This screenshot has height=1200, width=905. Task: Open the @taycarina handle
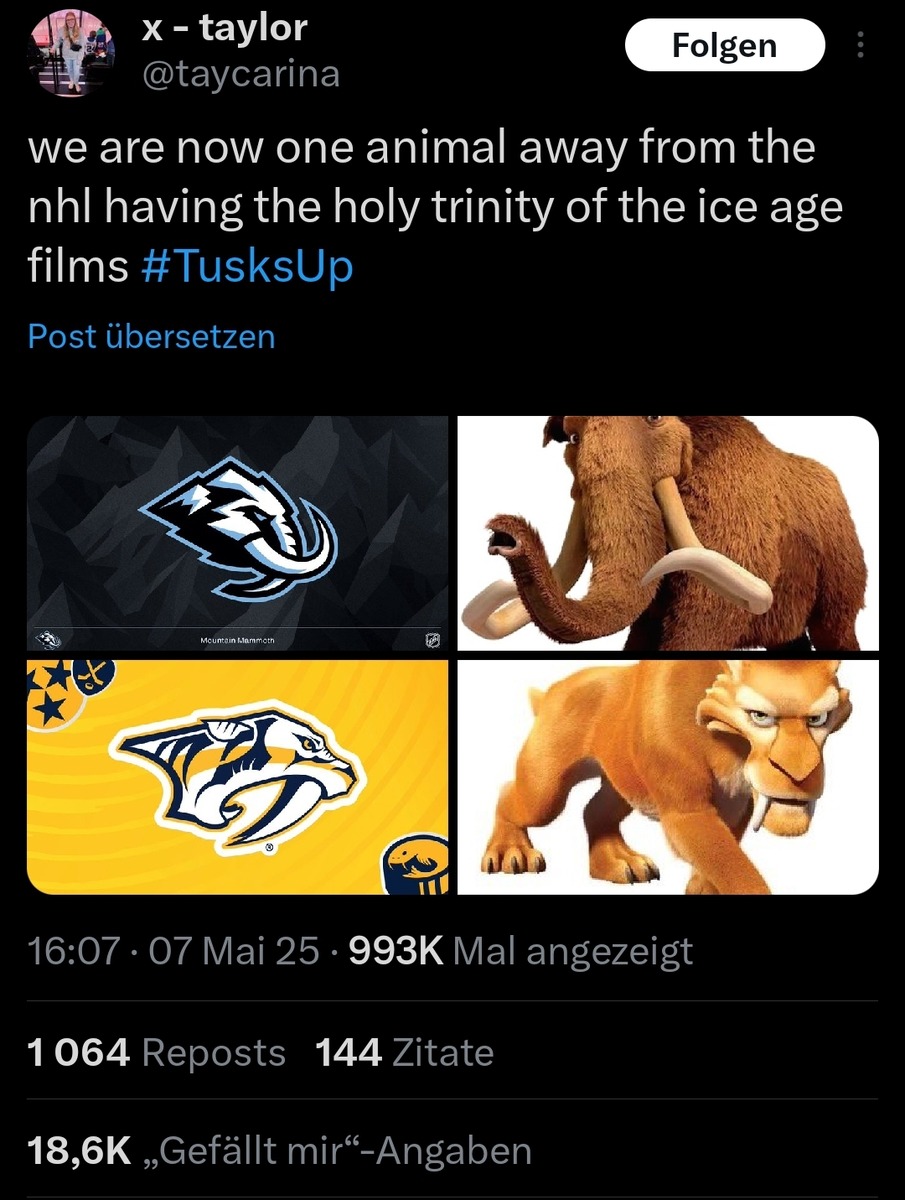click(240, 73)
